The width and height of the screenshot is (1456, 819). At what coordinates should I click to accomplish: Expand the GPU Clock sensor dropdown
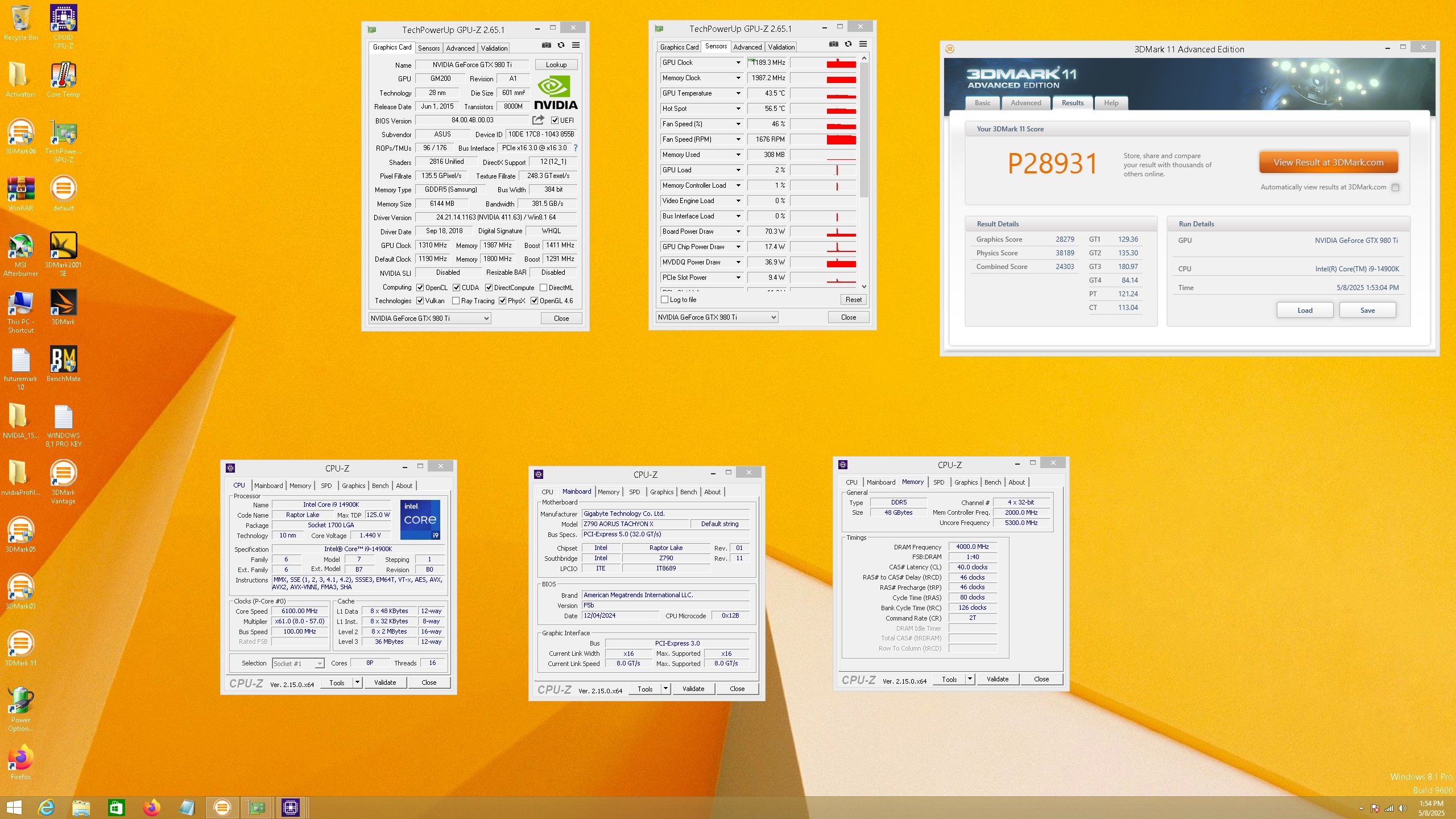[738, 63]
